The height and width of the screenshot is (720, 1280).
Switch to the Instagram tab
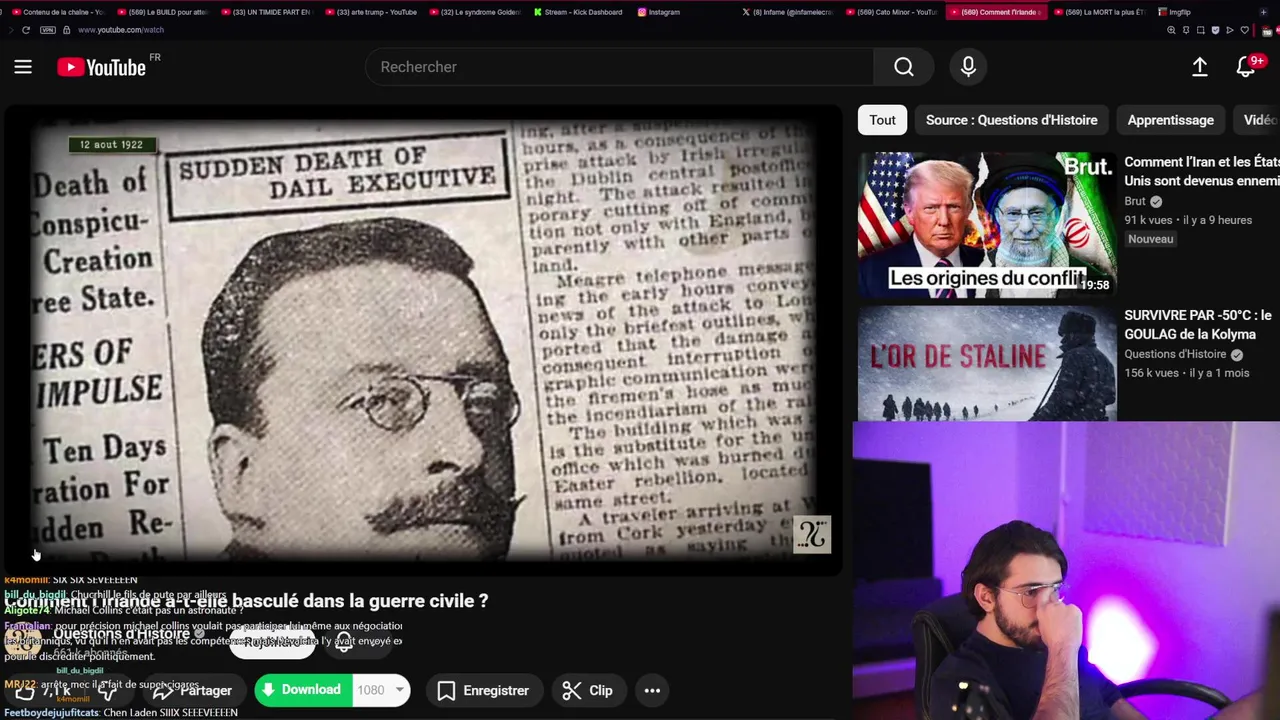(659, 12)
